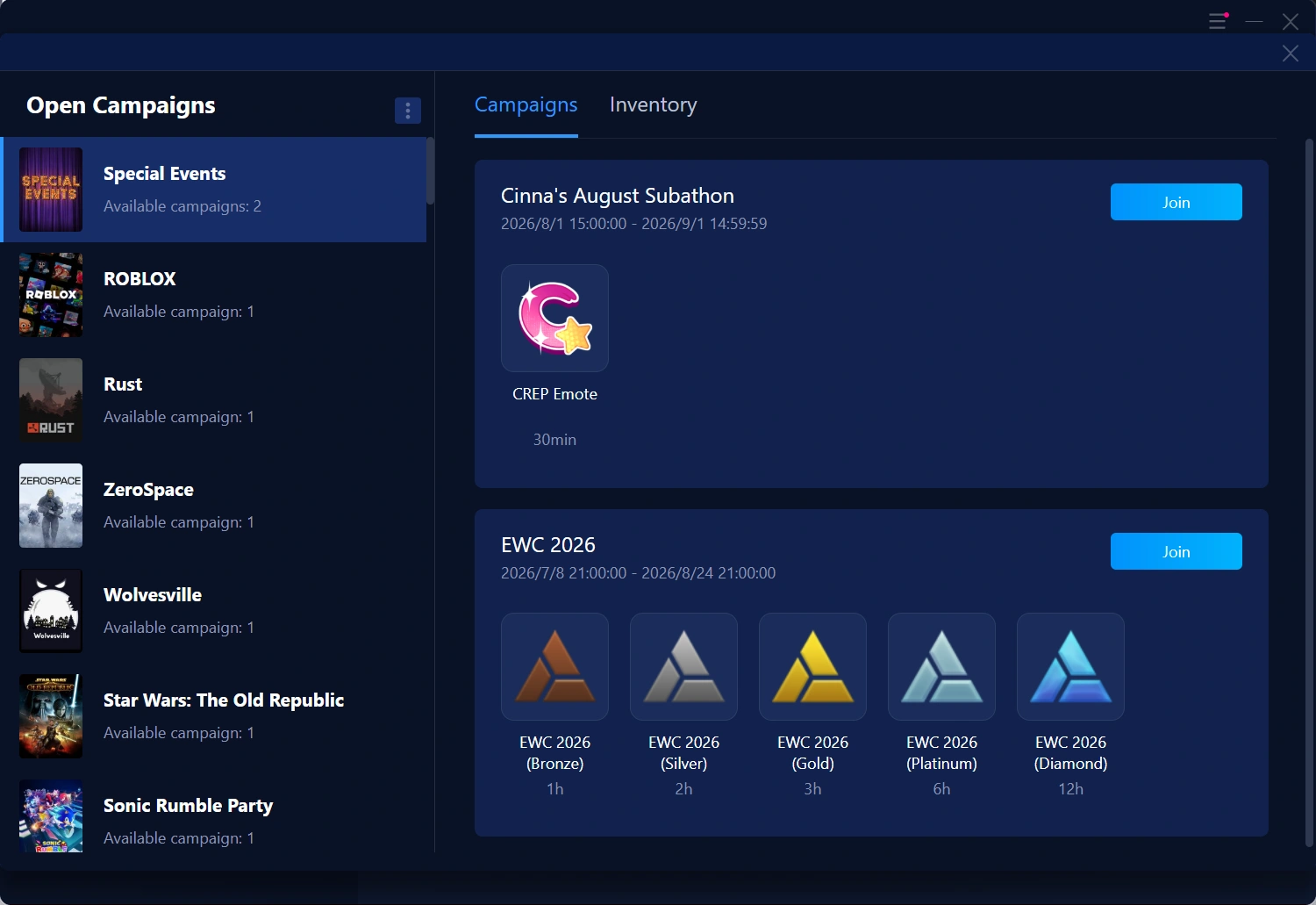
Task: Click the EWC 2026 date range text
Action: pyautogui.click(x=638, y=573)
